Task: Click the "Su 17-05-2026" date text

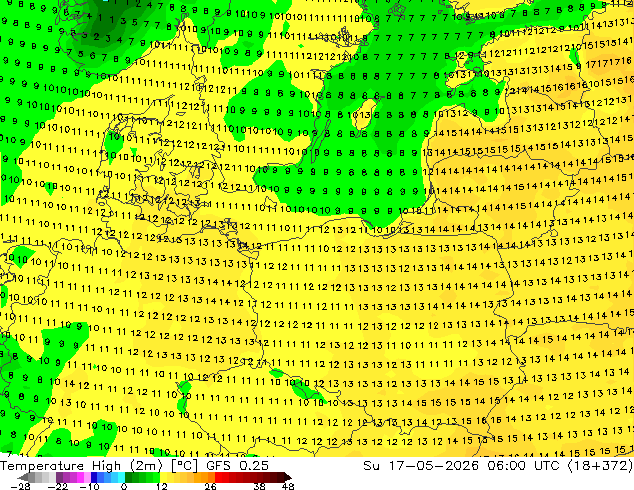Action: click(421, 466)
